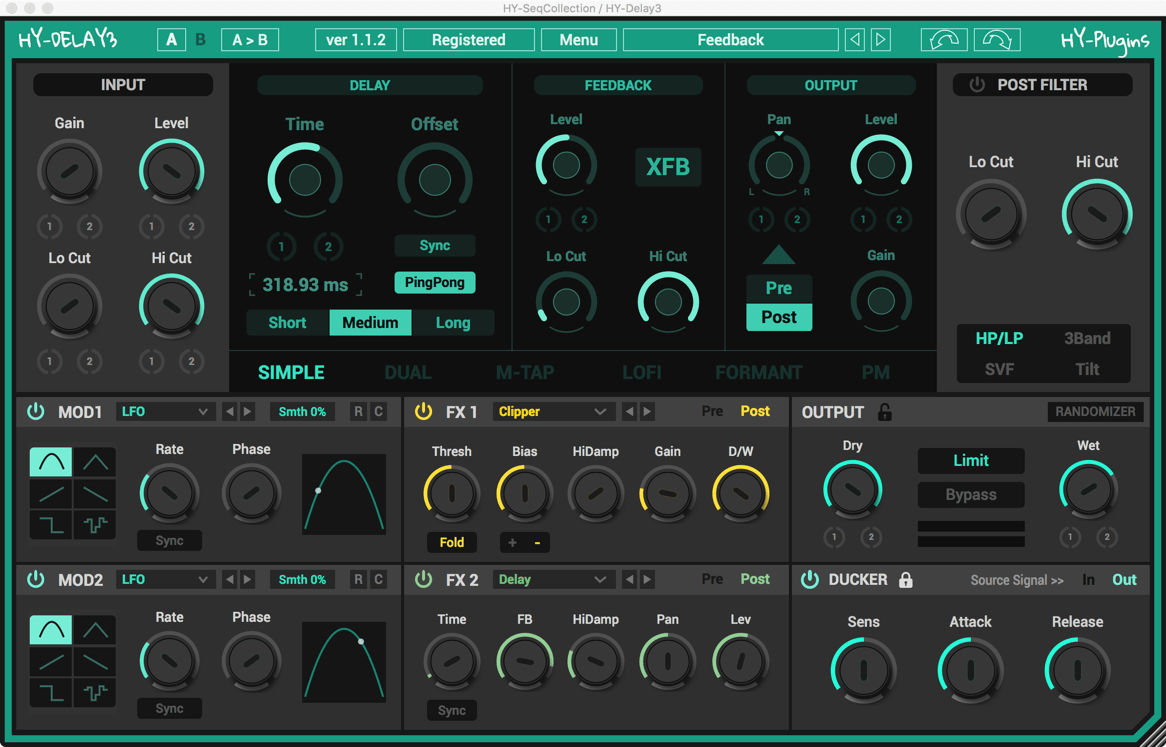This screenshot has height=747, width=1166.
Task: Click the Delay Time knob
Action: (305, 180)
